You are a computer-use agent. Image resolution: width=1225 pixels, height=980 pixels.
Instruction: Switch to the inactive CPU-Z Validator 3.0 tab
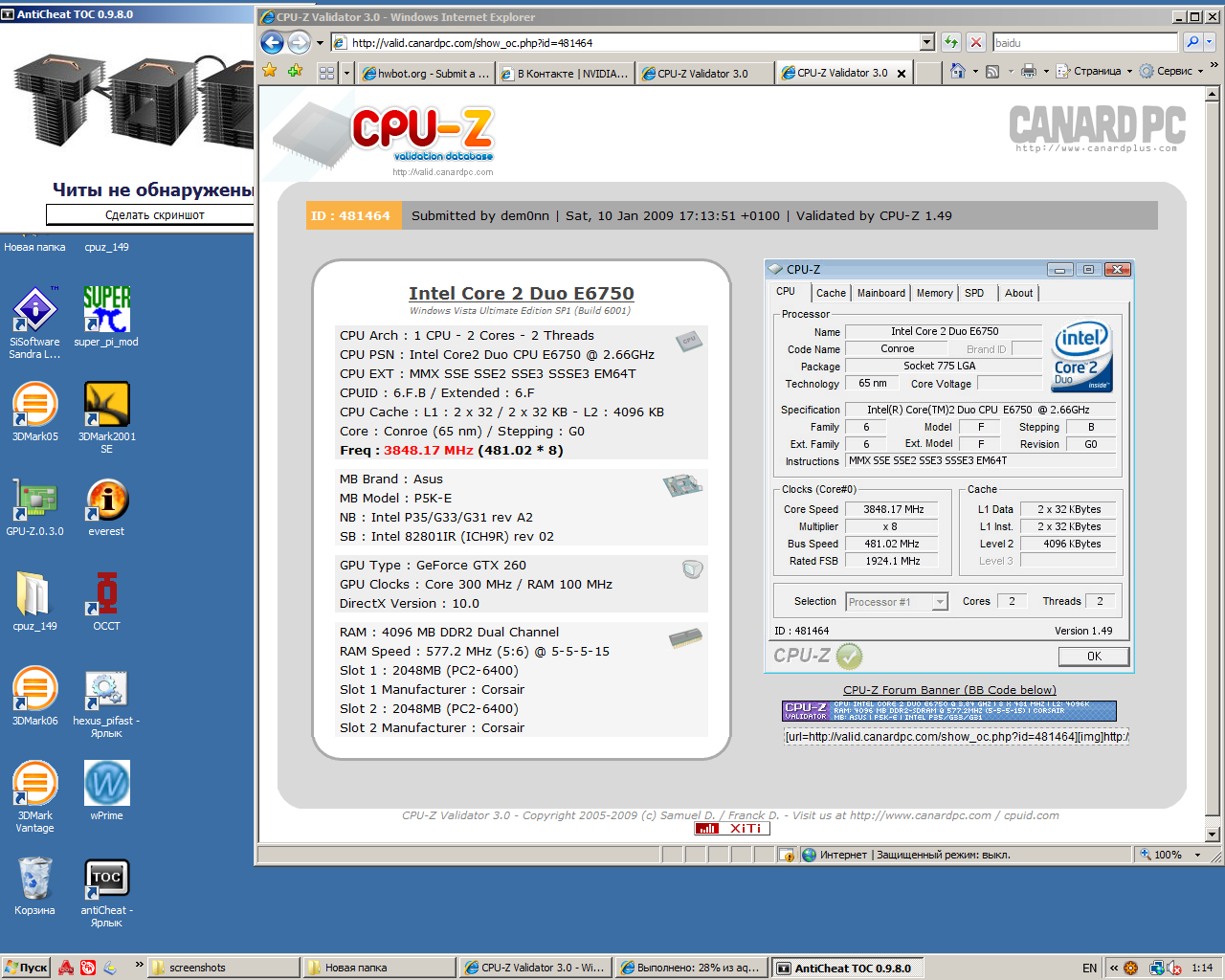point(703,74)
